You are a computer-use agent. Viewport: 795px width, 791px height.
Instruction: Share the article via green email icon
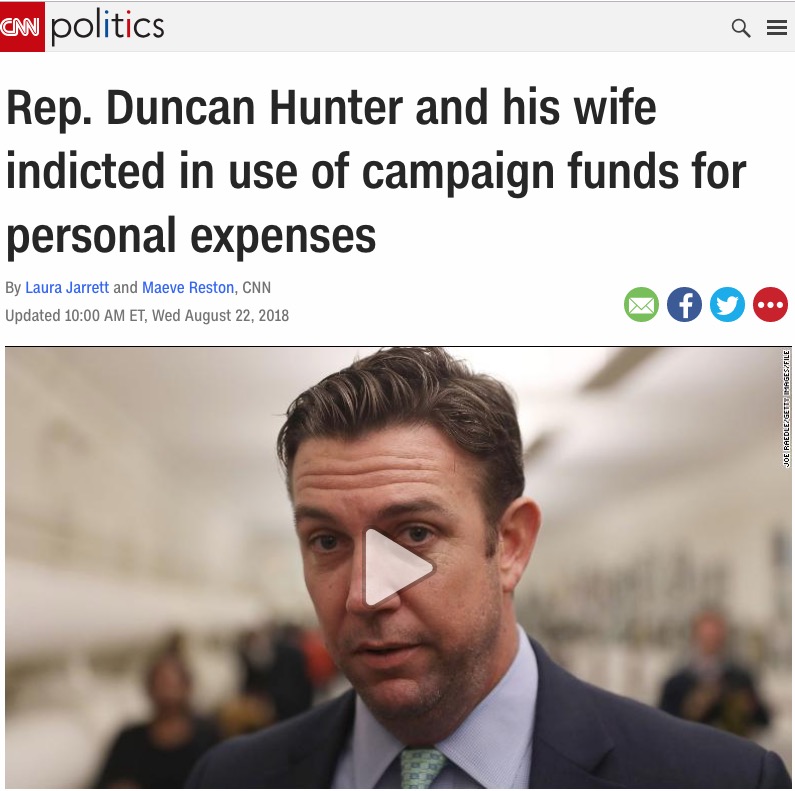[641, 304]
